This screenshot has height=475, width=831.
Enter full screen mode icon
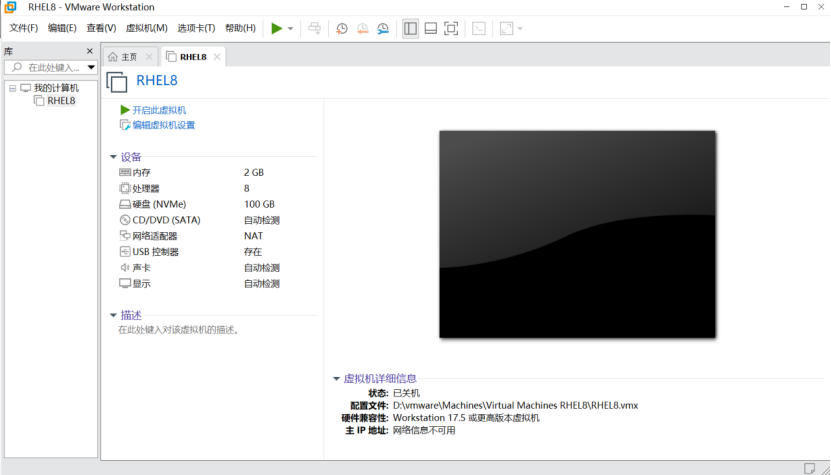click(x=451, y=29)
